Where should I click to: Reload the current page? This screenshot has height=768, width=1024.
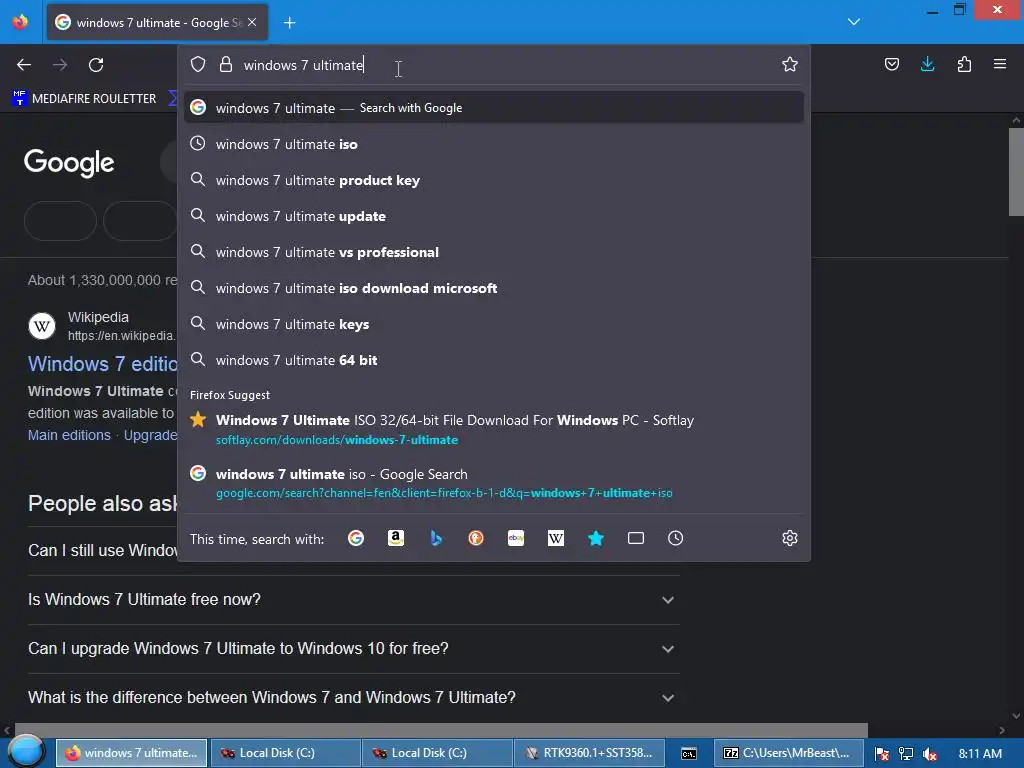coord(96,65)
